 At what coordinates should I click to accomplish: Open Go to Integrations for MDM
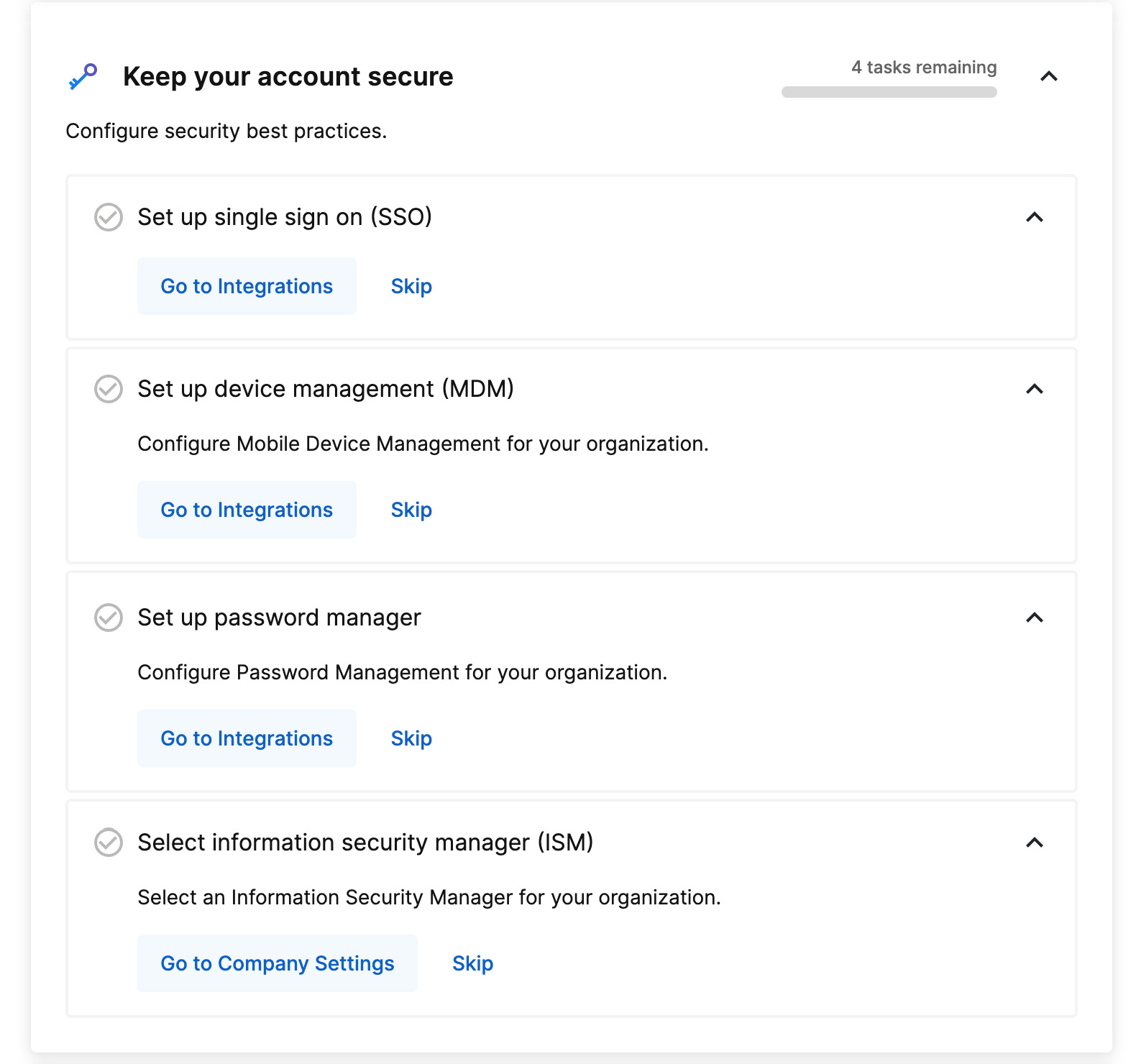pos(247,510)
